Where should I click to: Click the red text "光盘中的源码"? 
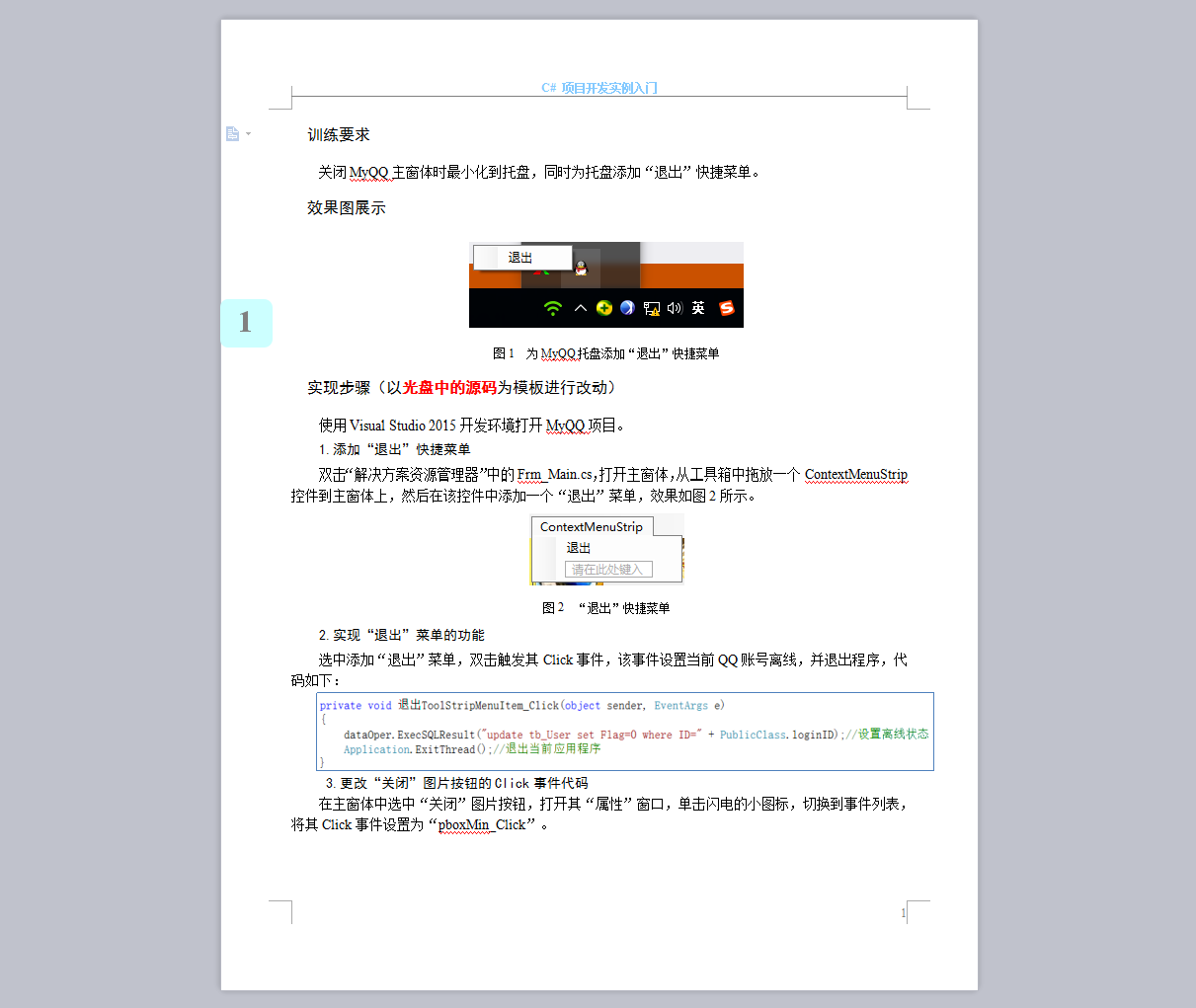tap(449, 388)
